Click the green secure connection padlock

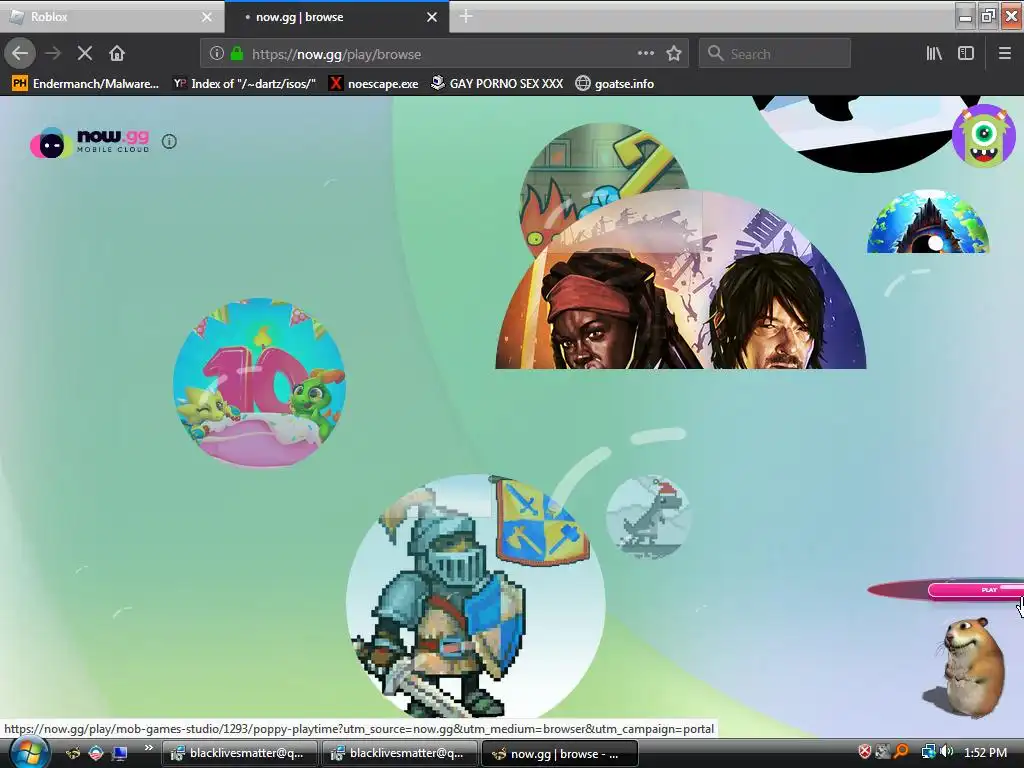point(237,54)
